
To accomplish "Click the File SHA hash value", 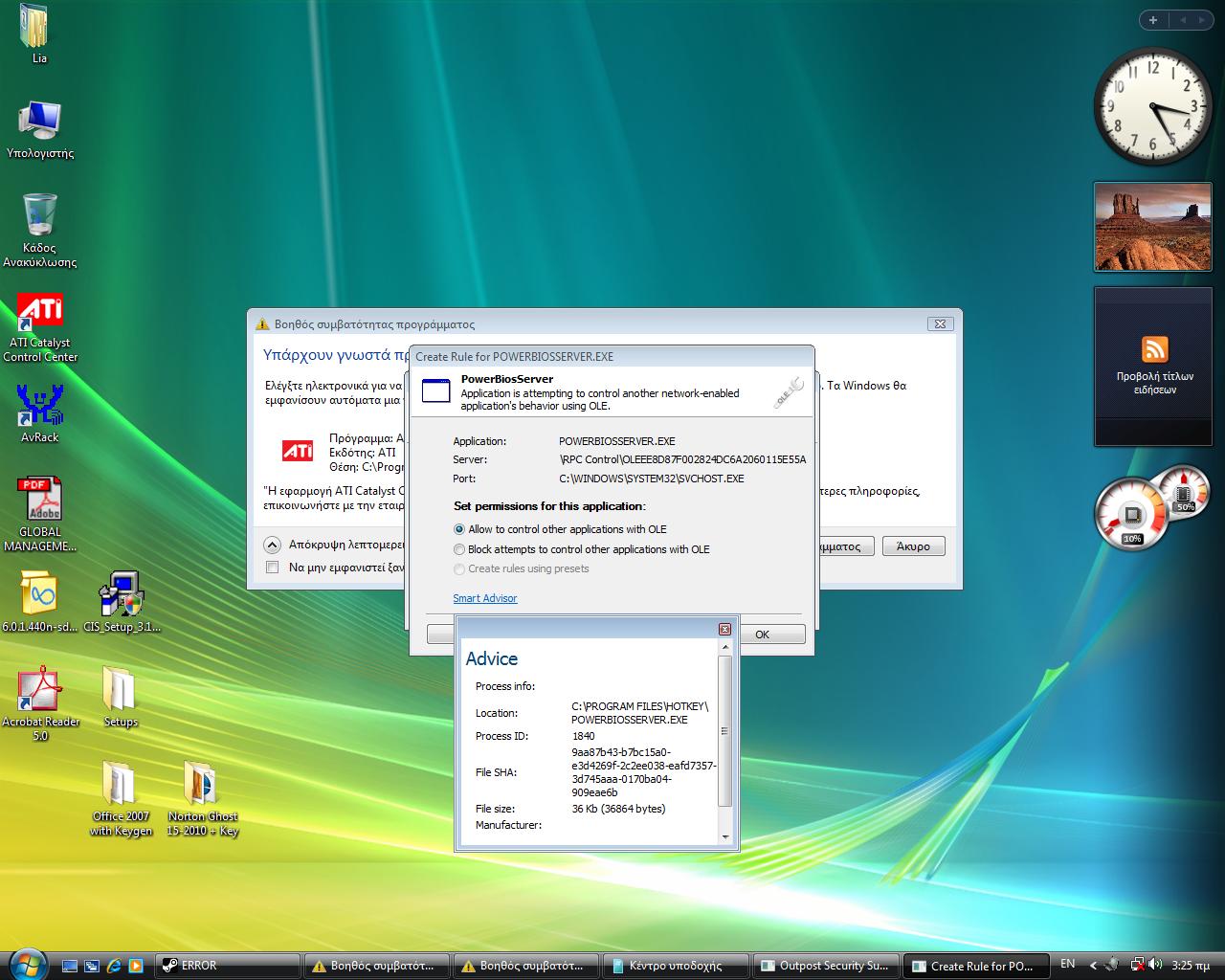I will (643, 772).
